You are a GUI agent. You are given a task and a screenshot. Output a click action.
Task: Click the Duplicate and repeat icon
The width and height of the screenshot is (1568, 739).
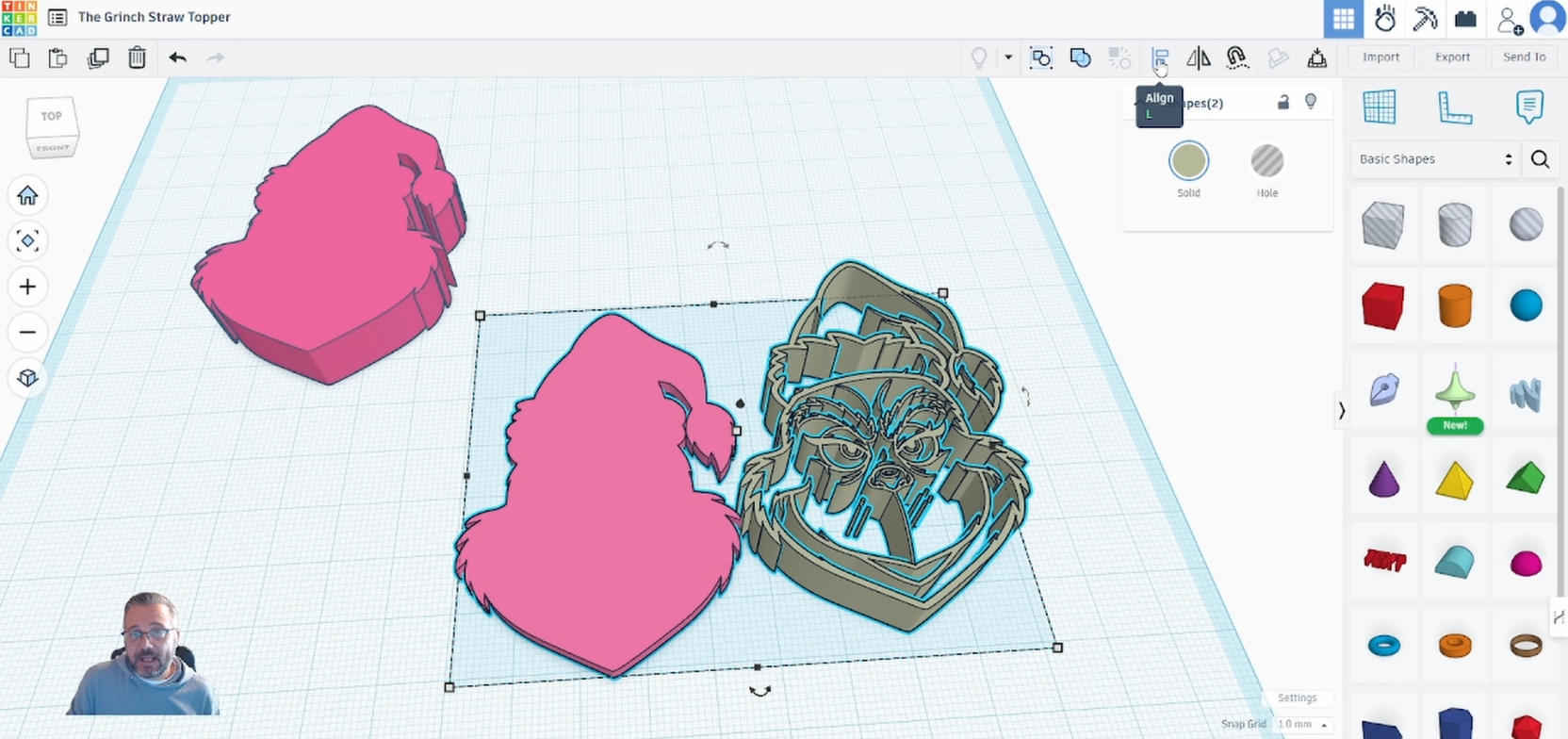(x=98, y=57)
